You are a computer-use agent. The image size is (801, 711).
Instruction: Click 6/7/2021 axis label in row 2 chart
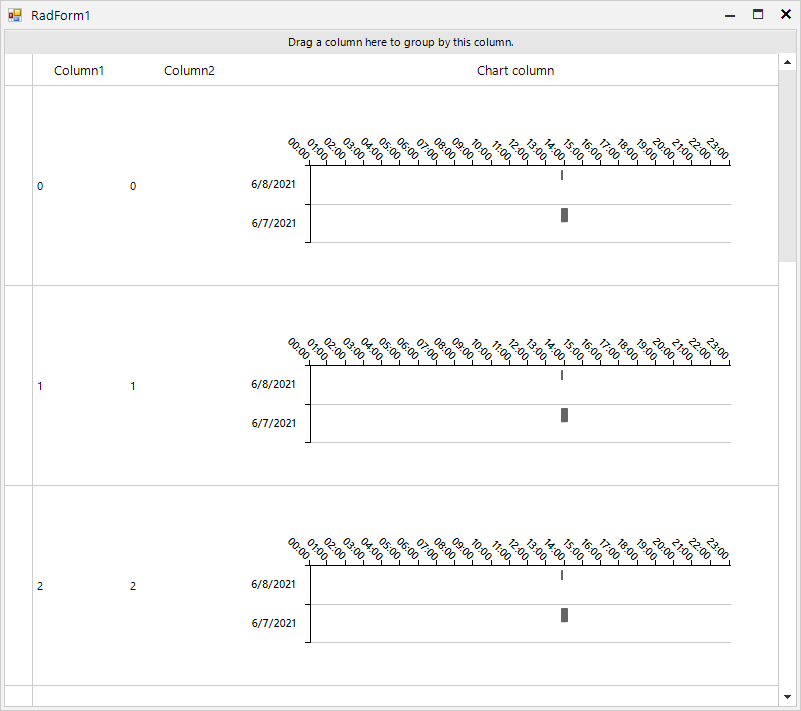point(273,623)
